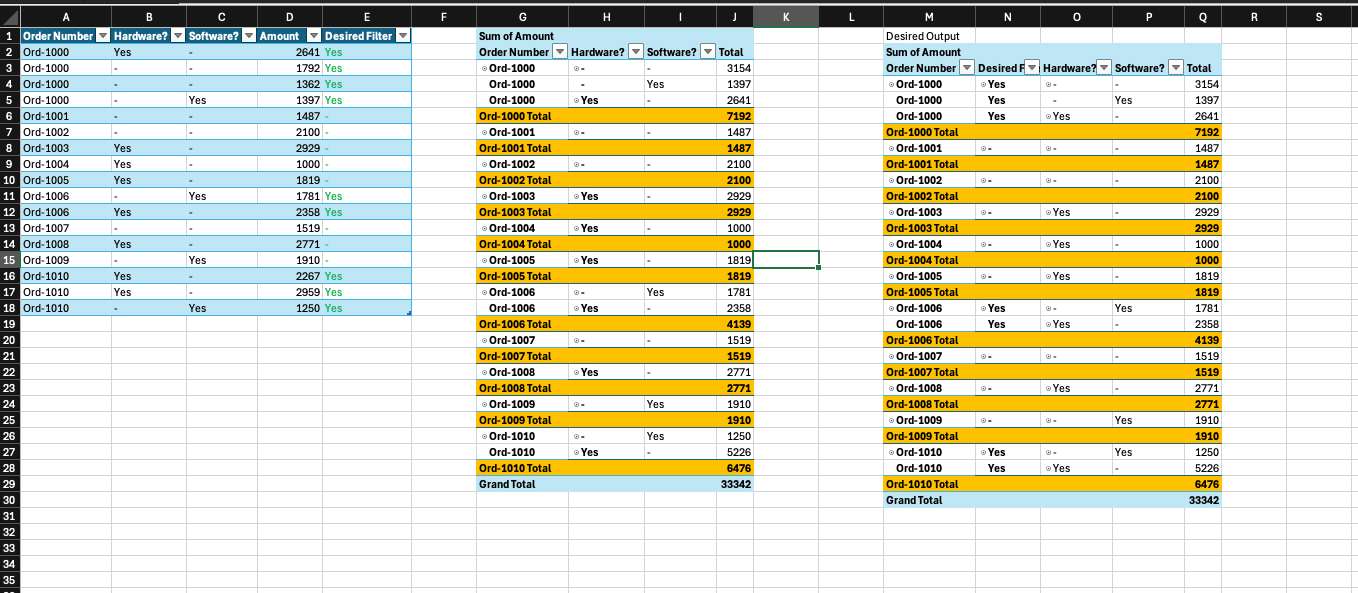Select the column S header
This screenshot has width=1358, height=593.
tap(1319, 17)
